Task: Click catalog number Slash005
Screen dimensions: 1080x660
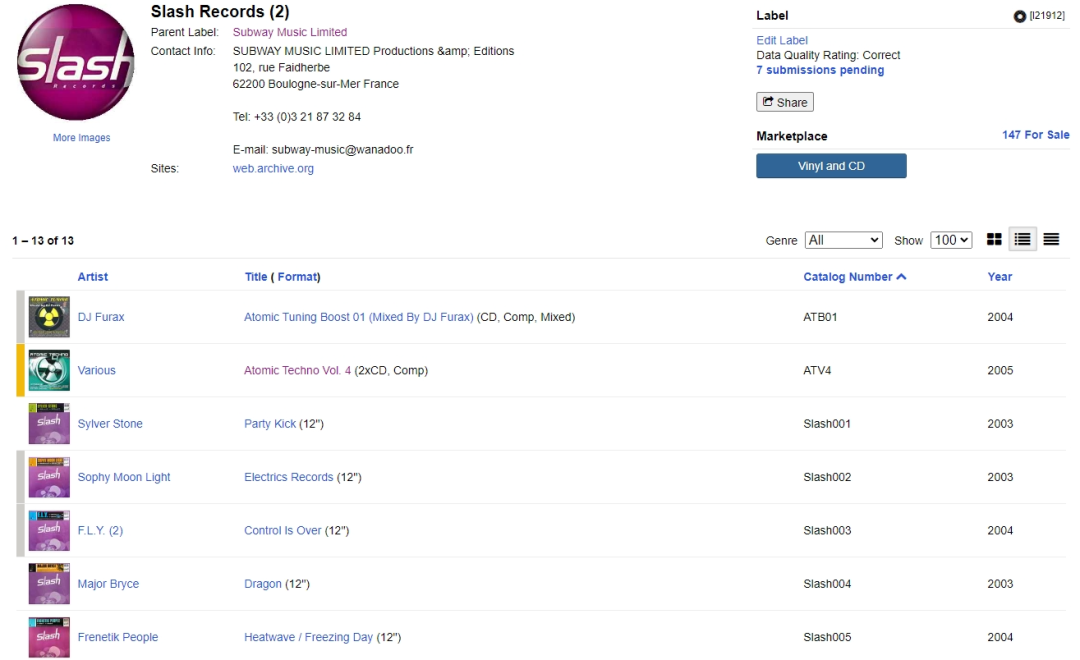Action: [827, 637]
